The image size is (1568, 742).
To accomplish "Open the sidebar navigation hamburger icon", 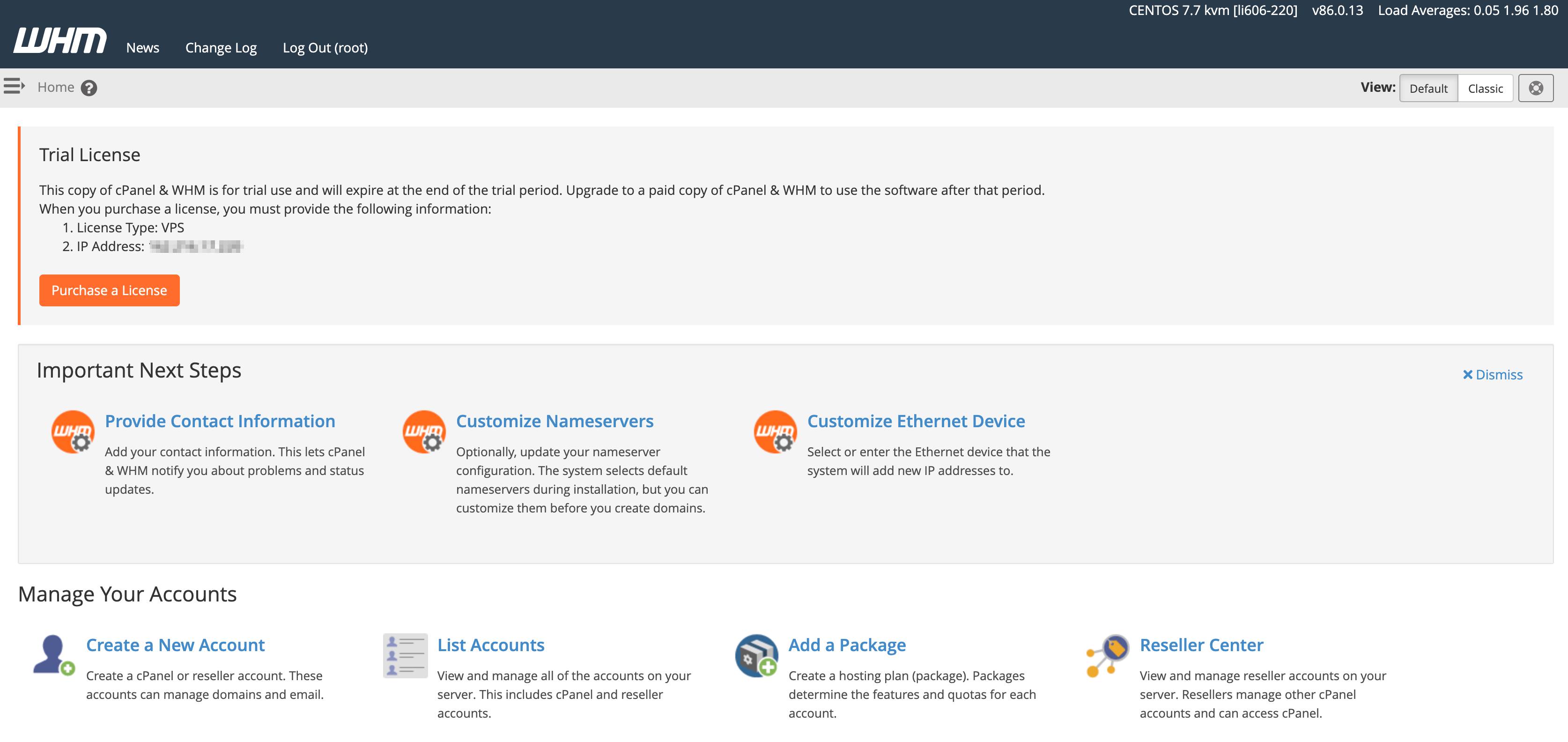I will tap(14, 87).
